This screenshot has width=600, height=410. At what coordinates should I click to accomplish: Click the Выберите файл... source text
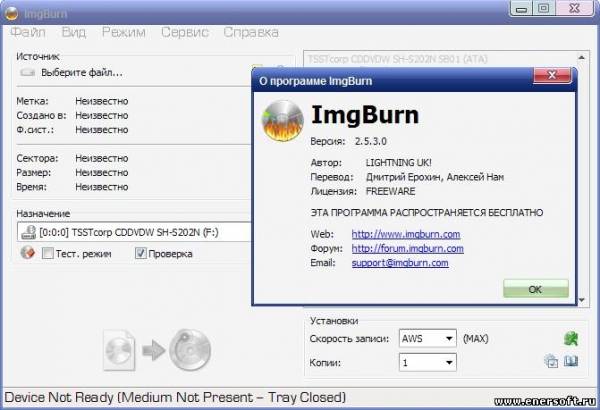(x=82, y=72)
